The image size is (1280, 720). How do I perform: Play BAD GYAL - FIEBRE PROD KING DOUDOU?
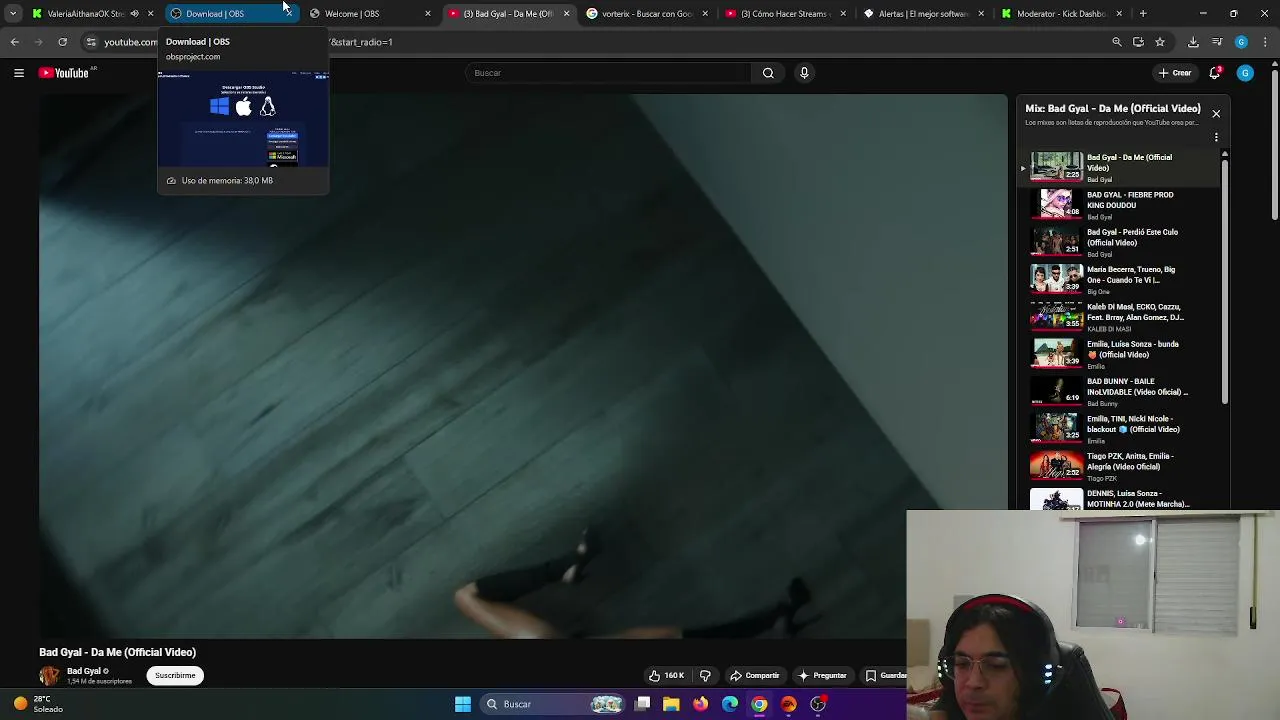pos(1120,204)
